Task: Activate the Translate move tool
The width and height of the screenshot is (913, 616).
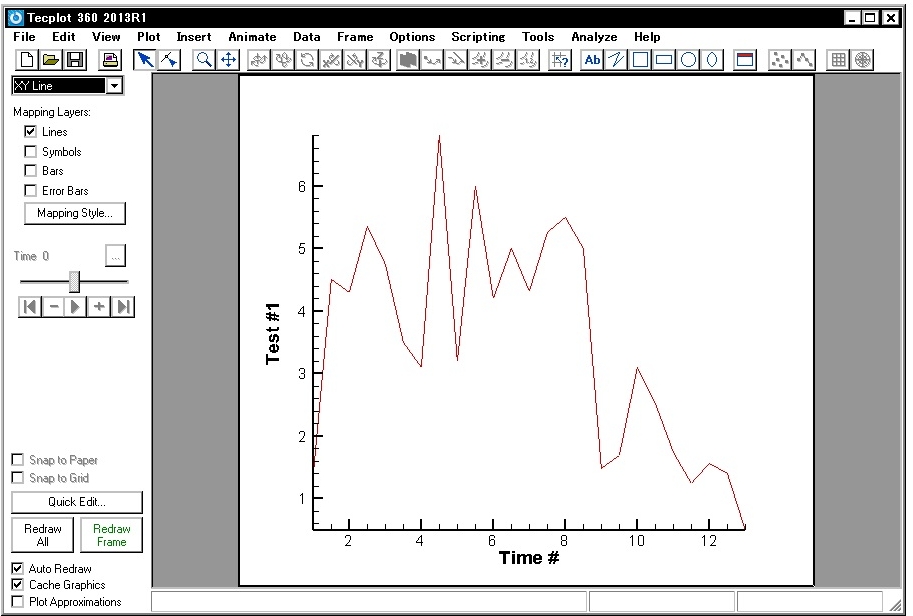Action: pyautogui.click(x=228, y=59)
